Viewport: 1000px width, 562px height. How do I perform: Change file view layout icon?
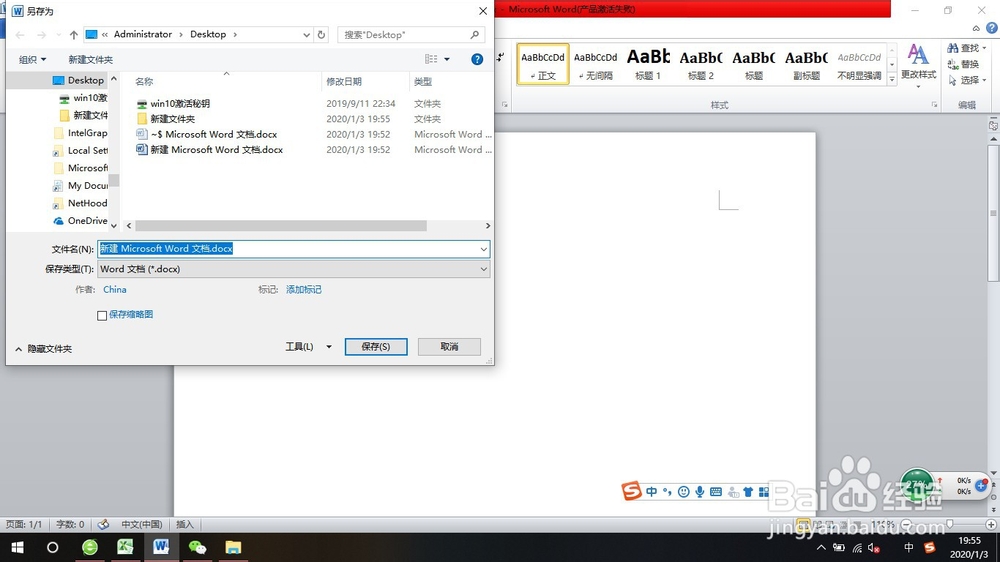(431, 59)
